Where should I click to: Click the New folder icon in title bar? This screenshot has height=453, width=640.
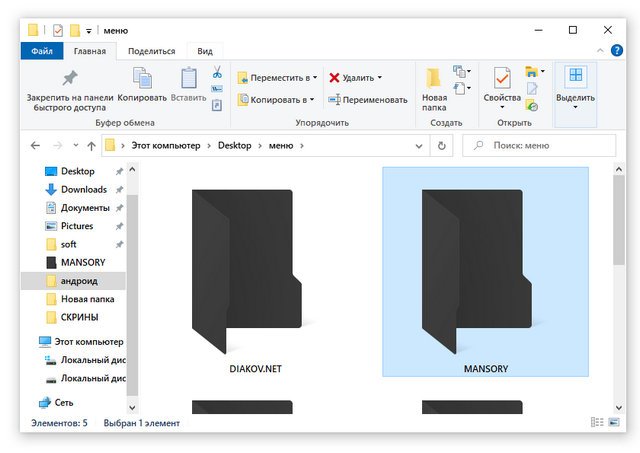75,31
